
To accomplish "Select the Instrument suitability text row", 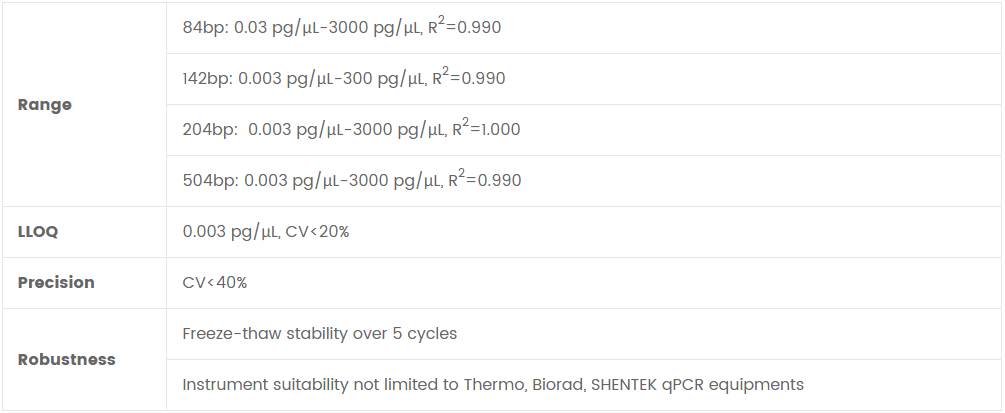I will [493, 385].
